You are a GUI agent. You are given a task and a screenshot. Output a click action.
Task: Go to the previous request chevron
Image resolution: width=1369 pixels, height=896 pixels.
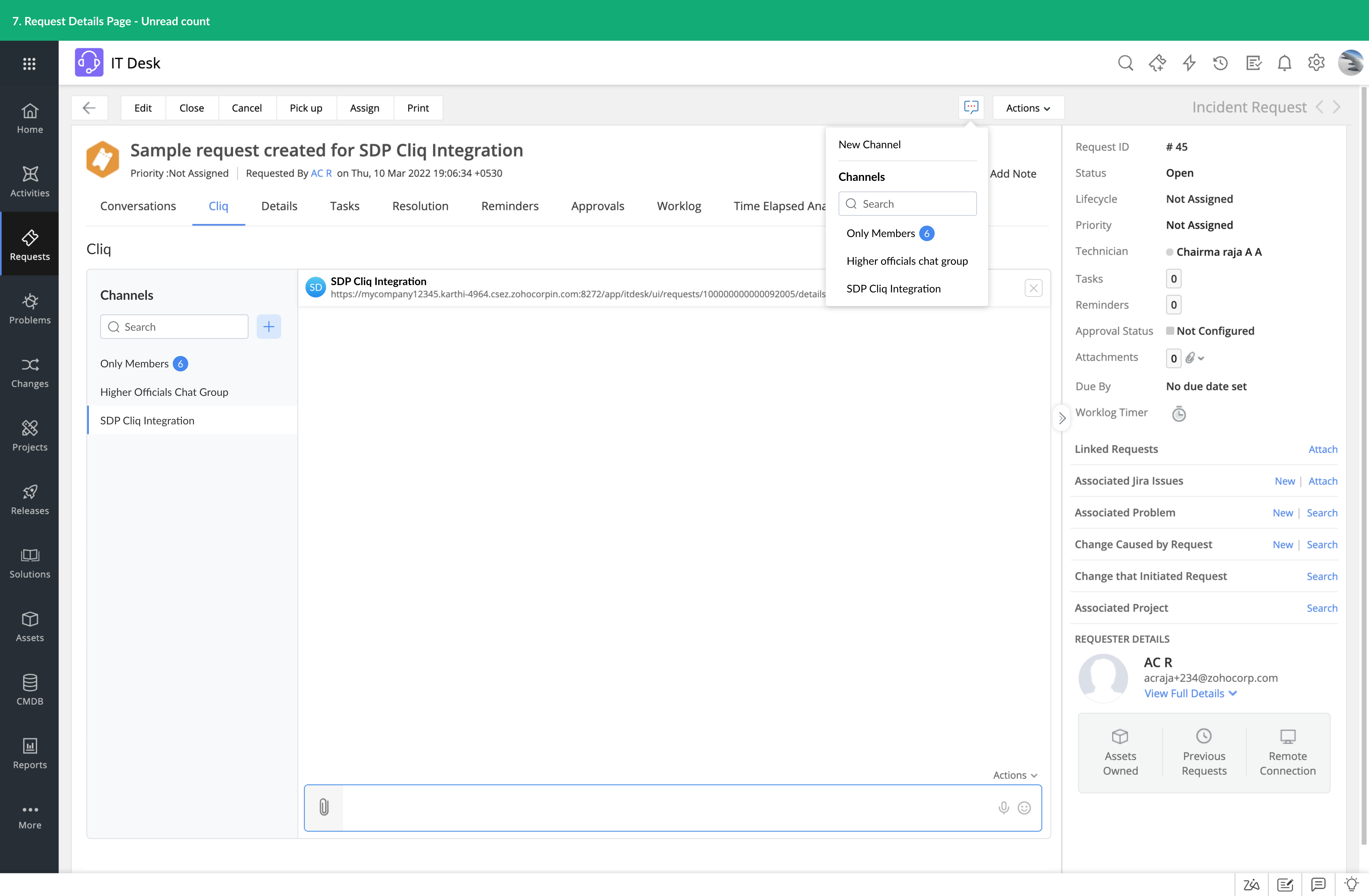click(1319, 107)
